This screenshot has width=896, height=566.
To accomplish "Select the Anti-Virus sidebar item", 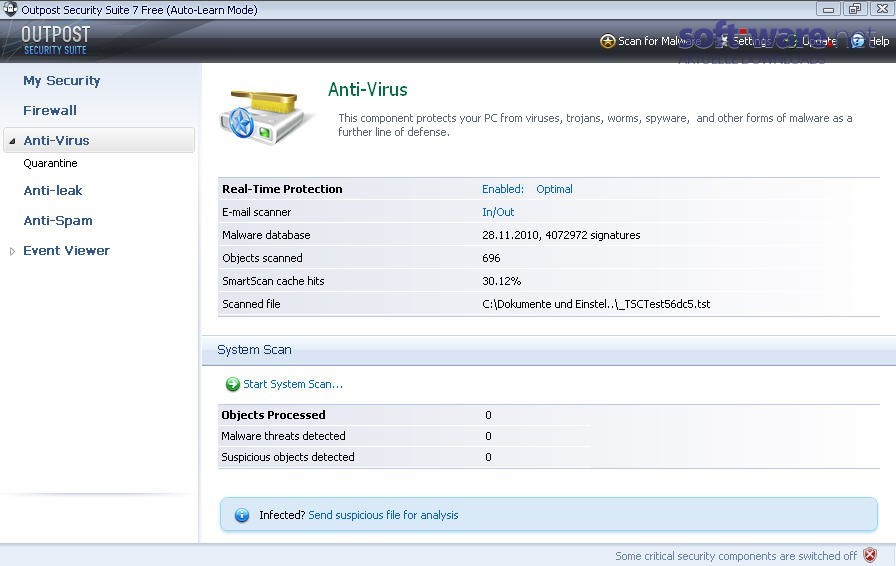I will (99, 140).
